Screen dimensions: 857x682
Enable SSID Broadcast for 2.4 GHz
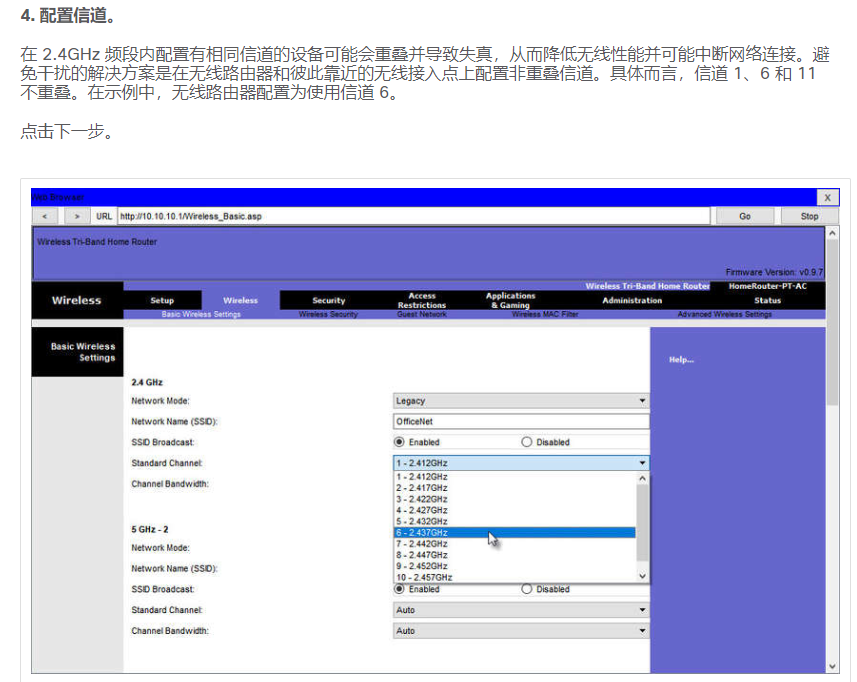pos(398,441)
